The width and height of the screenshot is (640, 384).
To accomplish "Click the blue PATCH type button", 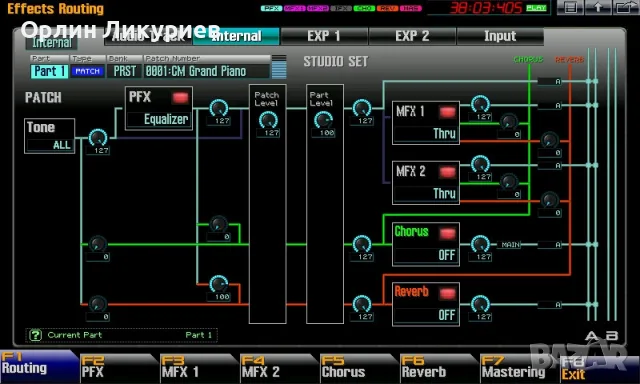I will click(87, 71).
